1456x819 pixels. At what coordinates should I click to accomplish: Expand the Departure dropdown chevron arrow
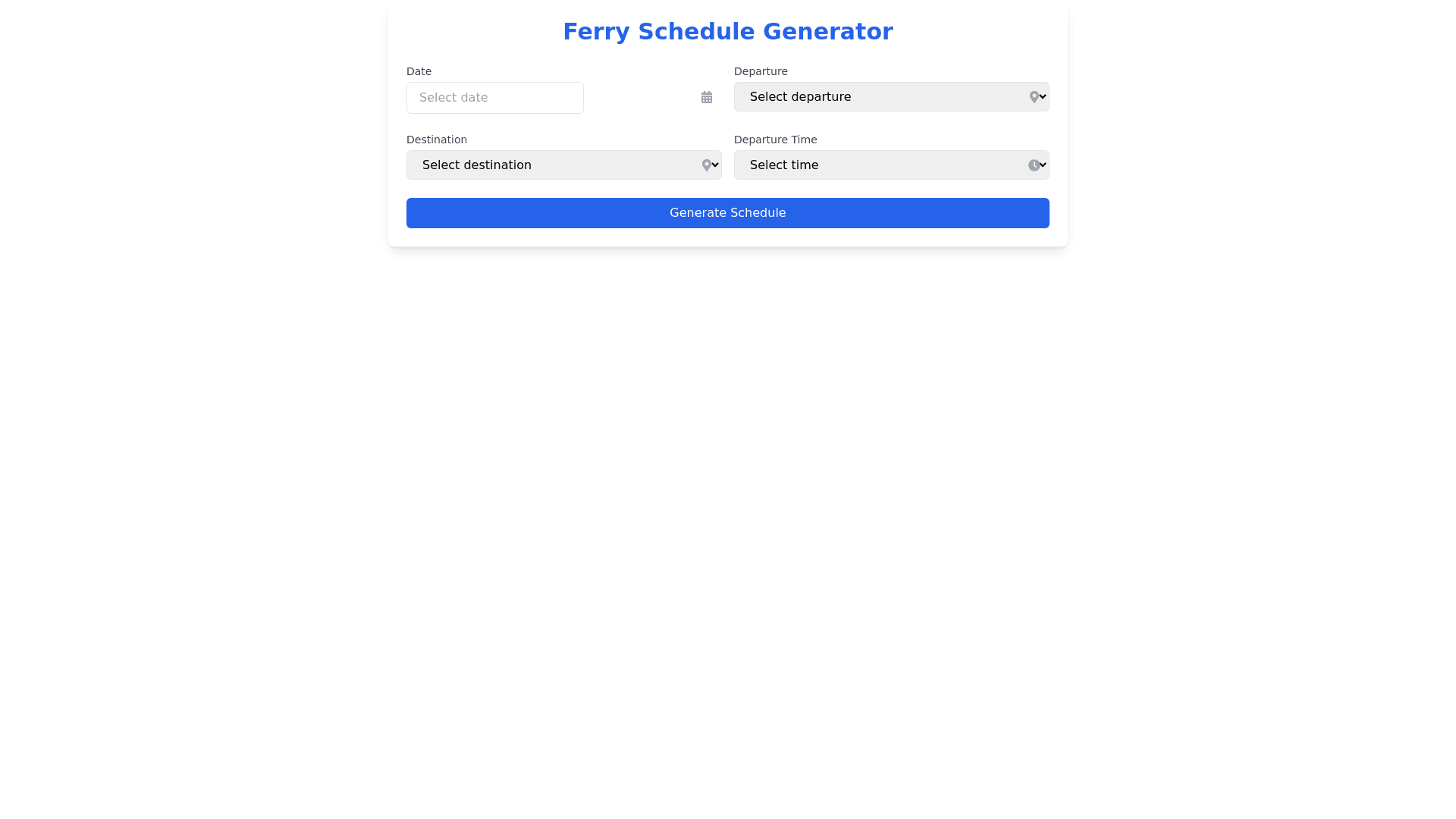pos(1043,96)
